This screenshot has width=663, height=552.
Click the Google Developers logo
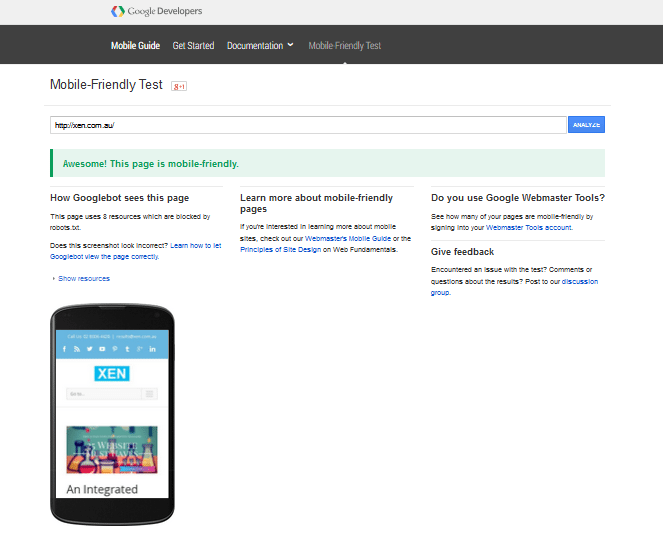tap(156, 11)
